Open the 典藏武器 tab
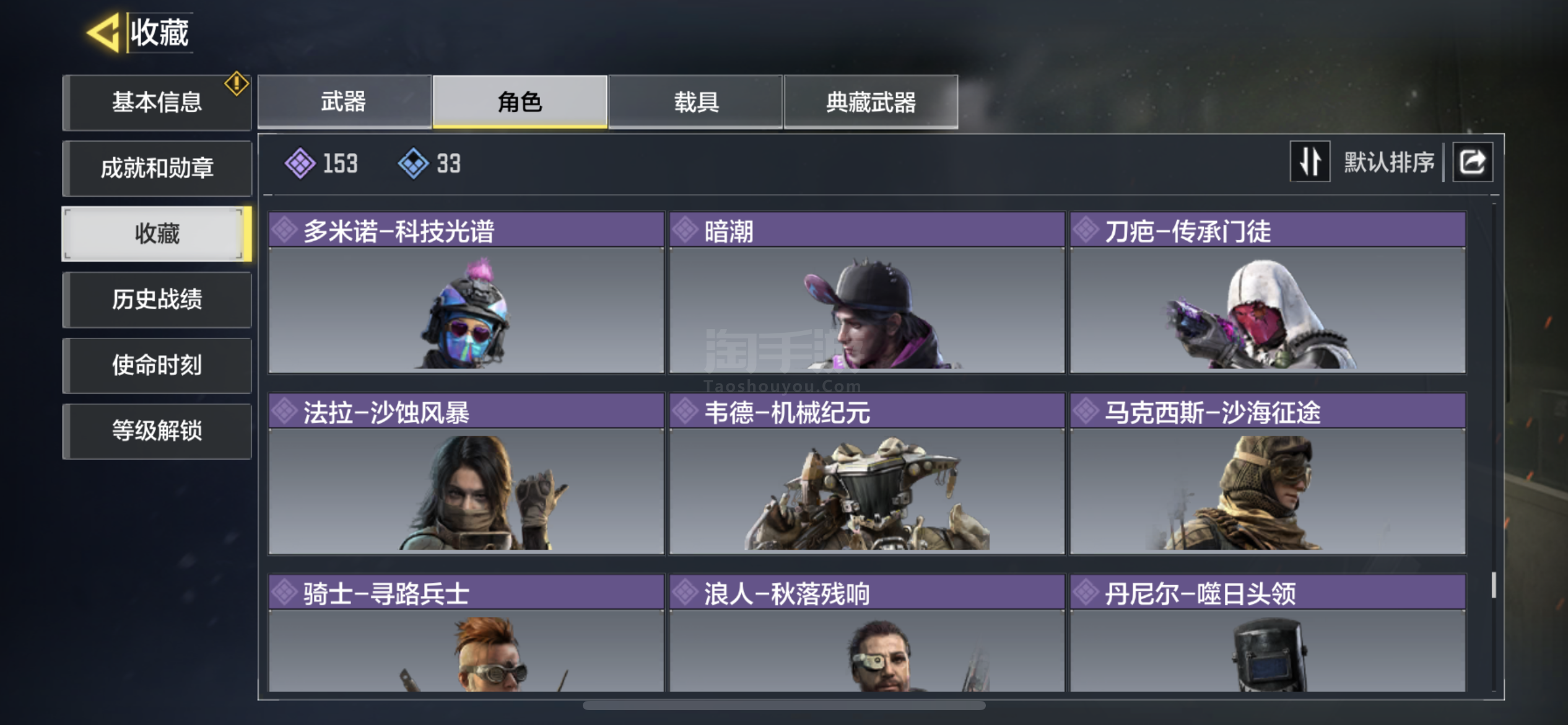The width and height of the screenshot is (1568, 725). [x=871, y=102]
